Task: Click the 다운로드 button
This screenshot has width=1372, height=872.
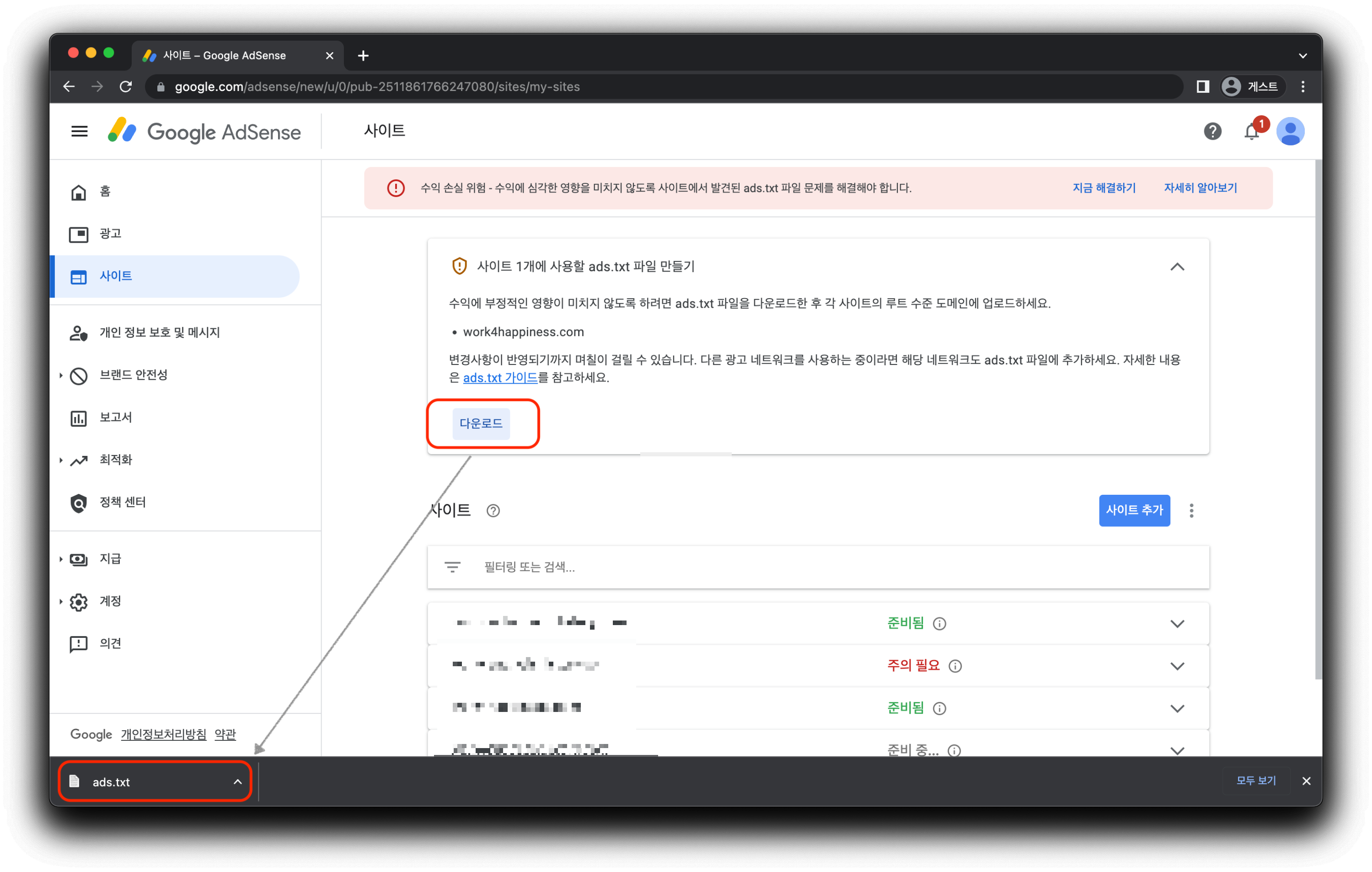Action: [x=481, y=423]
